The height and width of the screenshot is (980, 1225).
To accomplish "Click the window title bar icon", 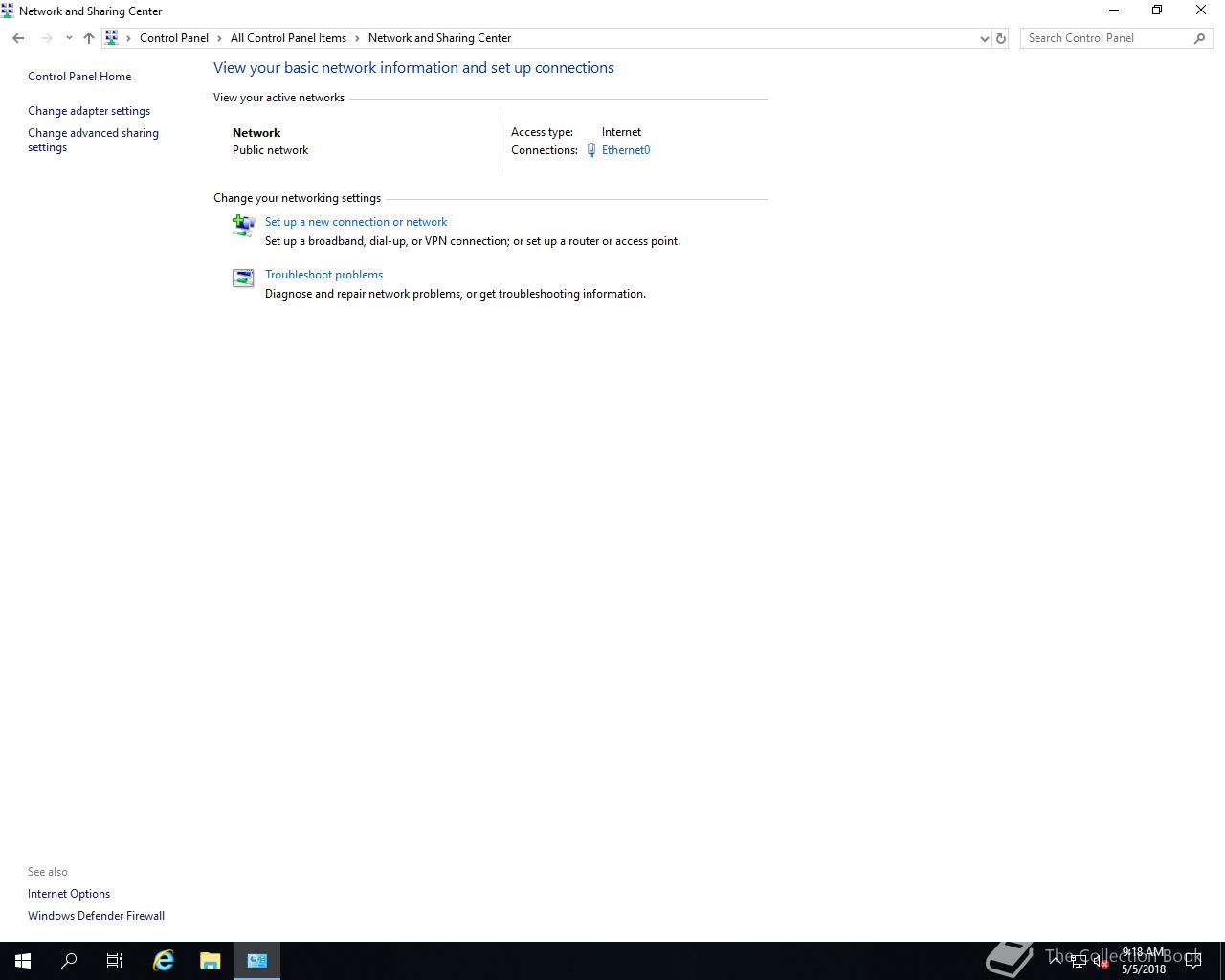I will [x=8, y=11].
